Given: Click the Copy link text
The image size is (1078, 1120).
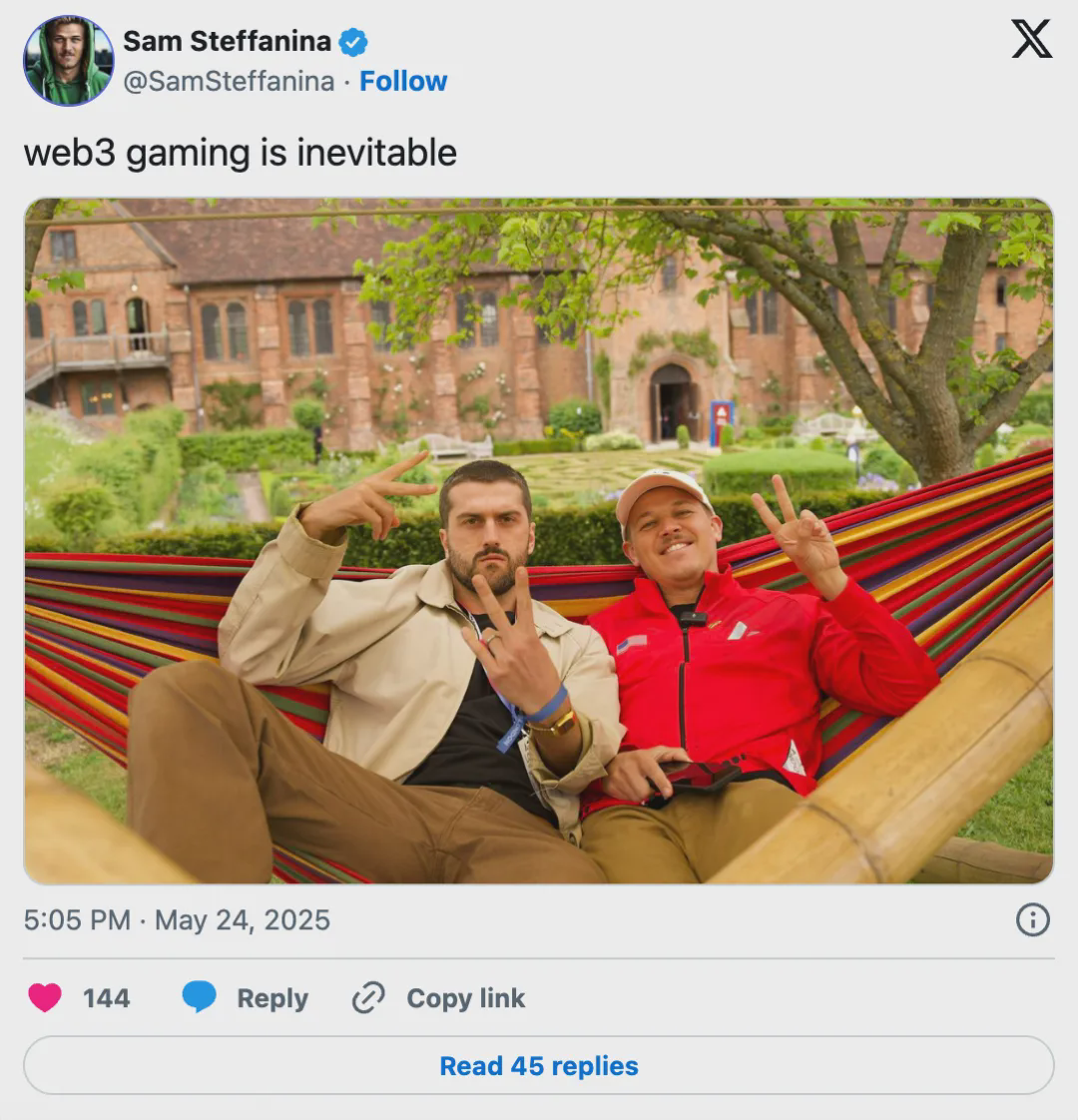Looking at the screenshot, I should (465, 998).
